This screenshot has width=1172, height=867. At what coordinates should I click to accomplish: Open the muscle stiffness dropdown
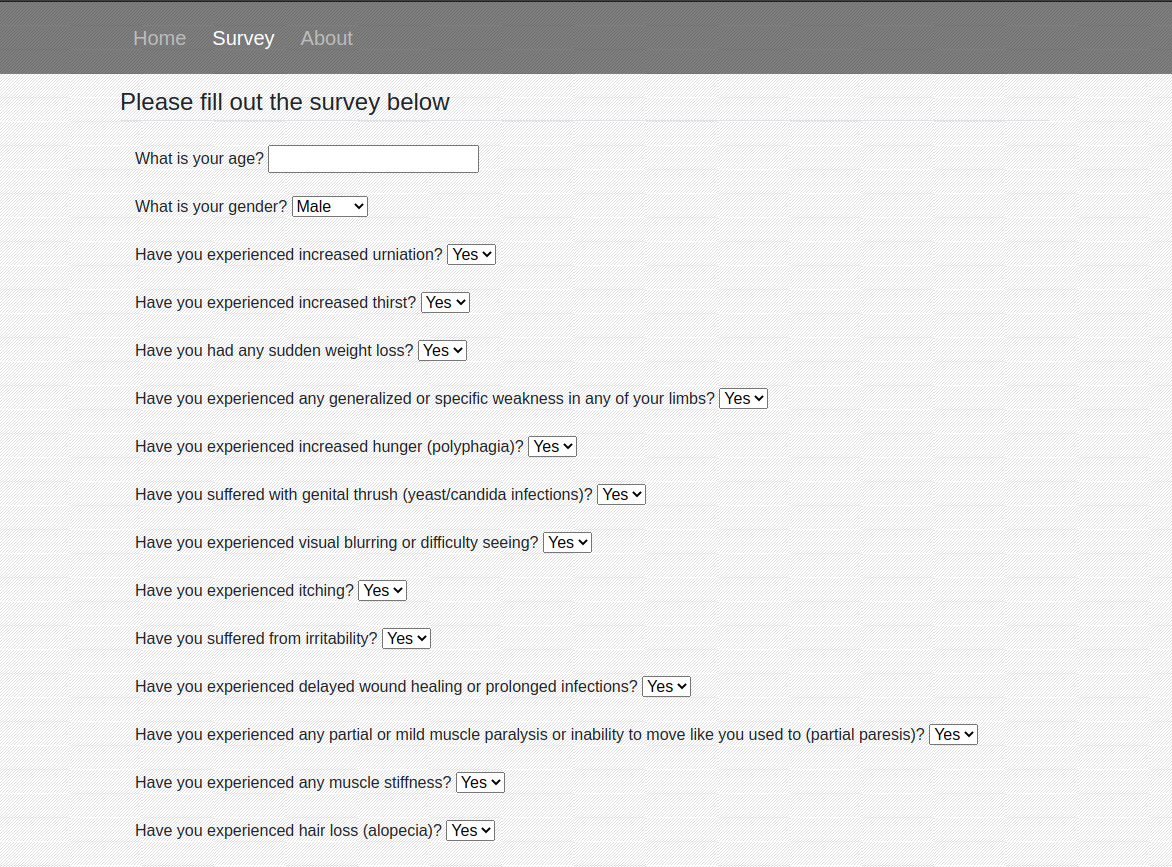tap(481, 783)
